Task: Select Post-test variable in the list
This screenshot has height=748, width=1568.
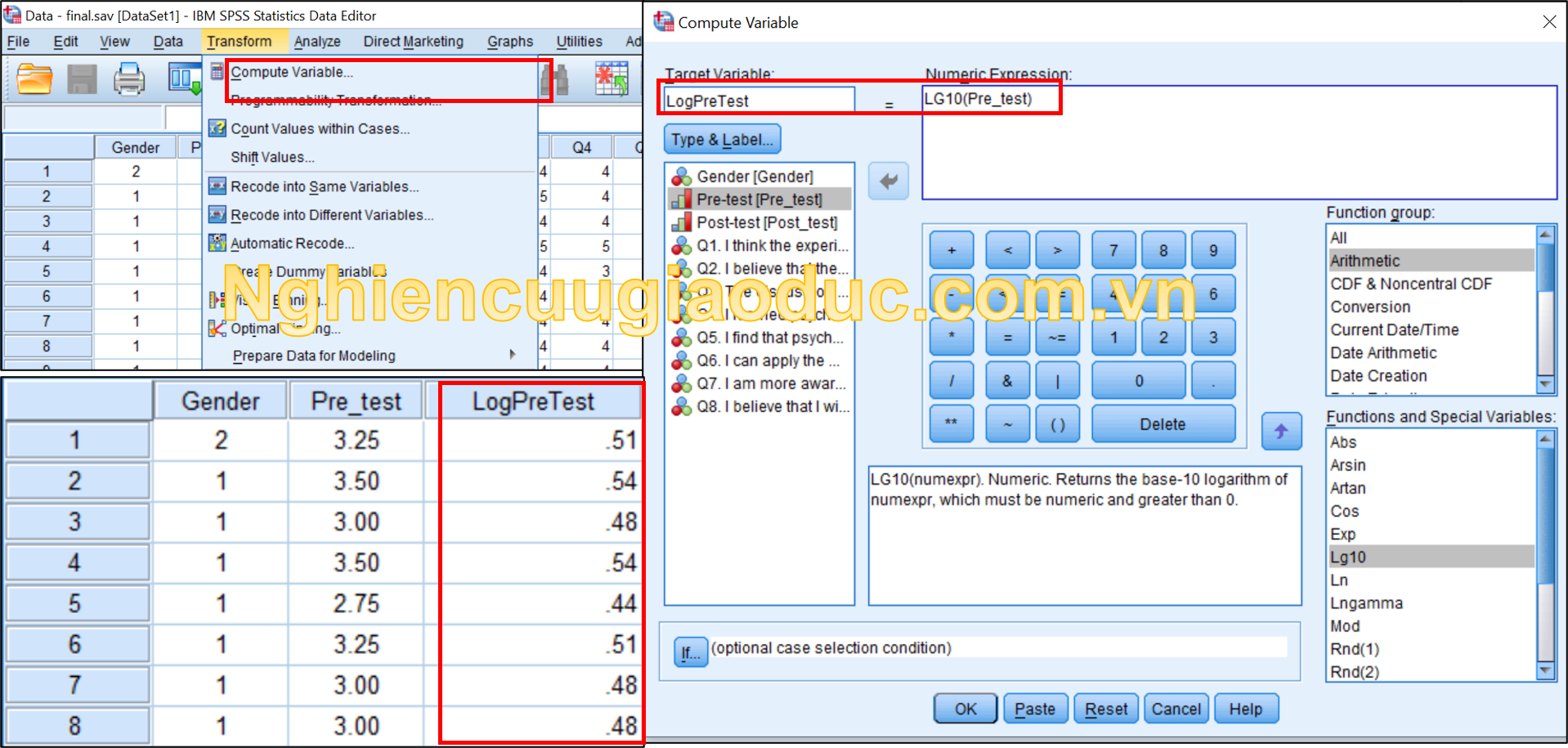Action: [766, 222]
